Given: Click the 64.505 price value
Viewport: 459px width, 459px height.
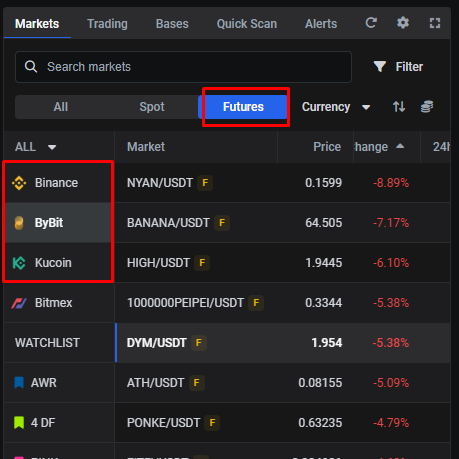Looking at the screenshot, I should pos(323,223).
